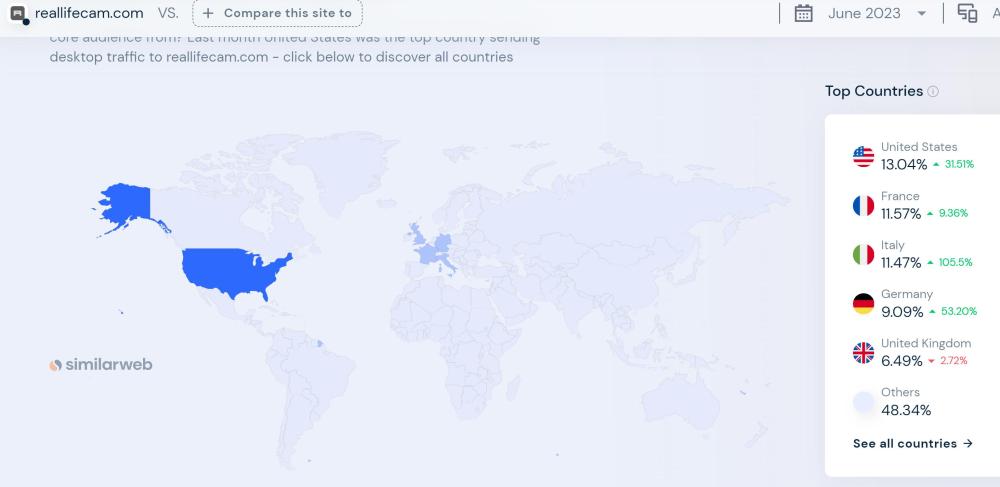Click the United States flag icon
This screenshot has height=487, width=1000.
[x=863, y=157]
